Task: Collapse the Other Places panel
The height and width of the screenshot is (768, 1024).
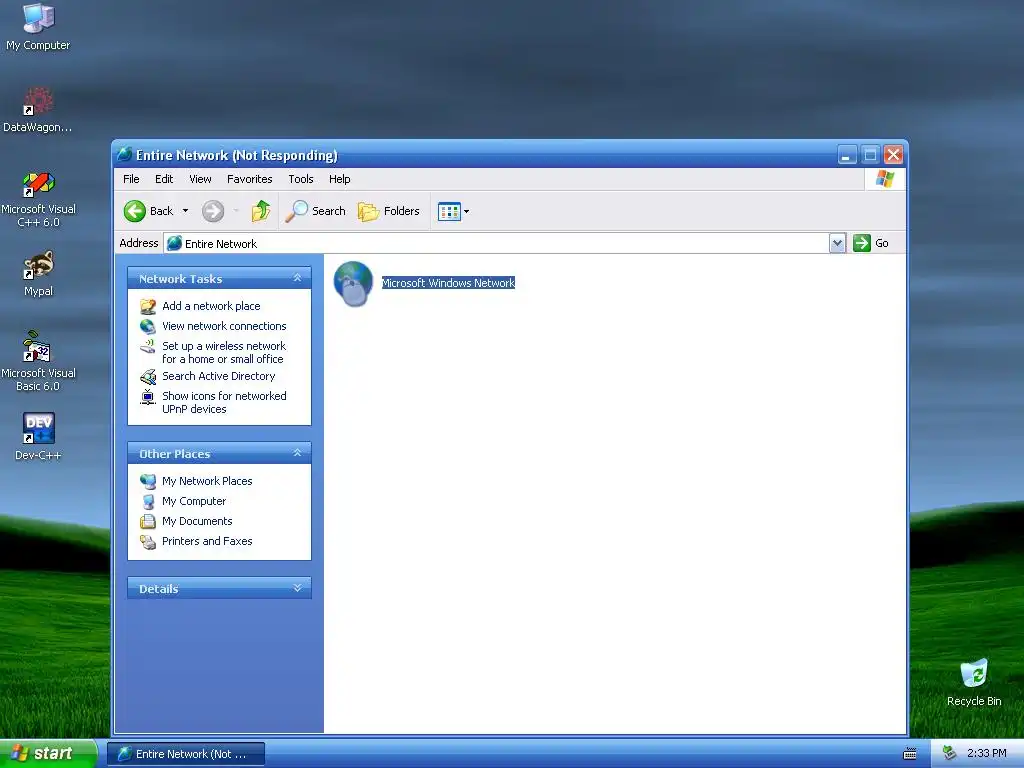Action: (x=297, y=453)
